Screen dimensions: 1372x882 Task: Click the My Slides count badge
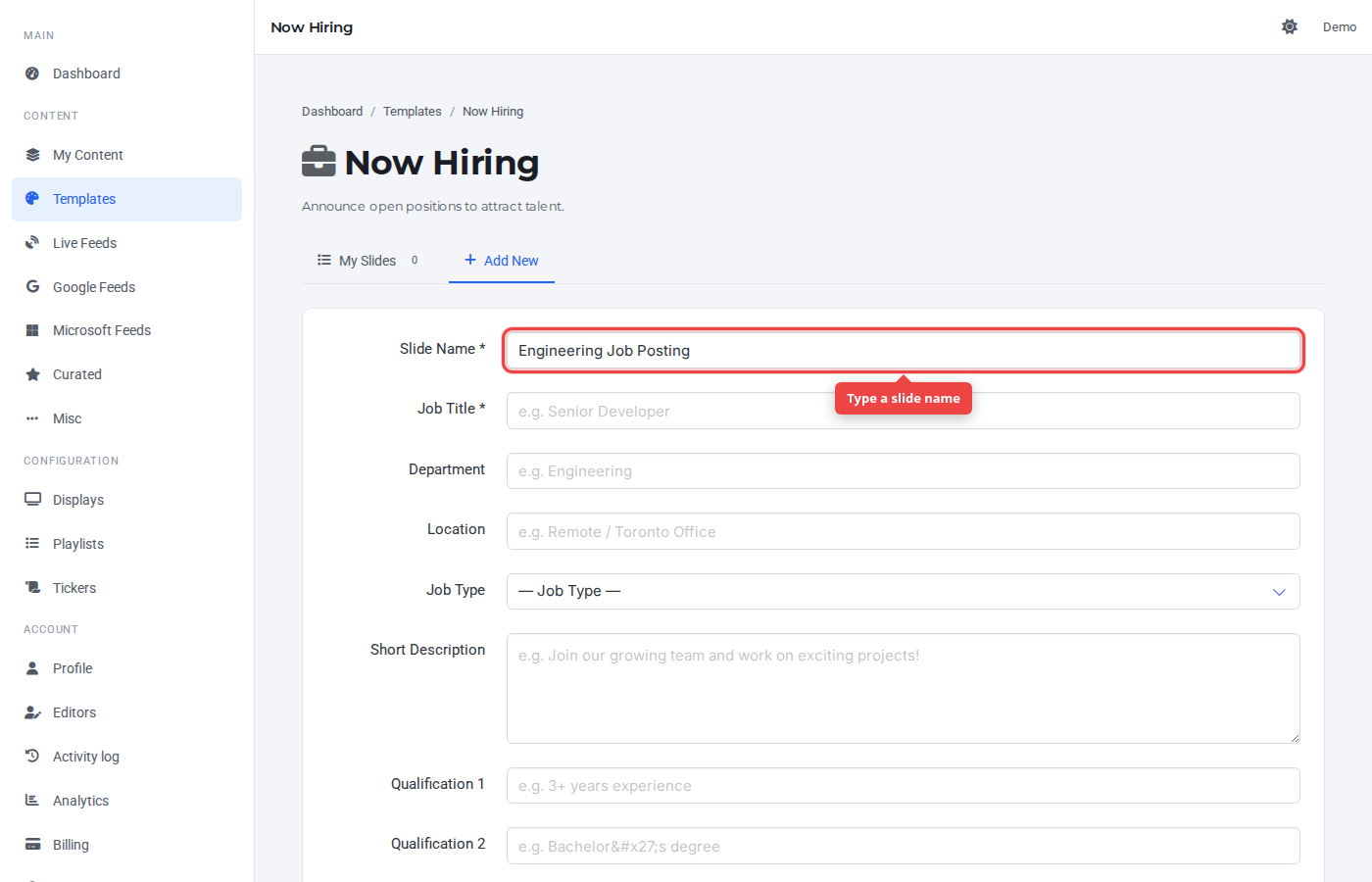pos(415,261)
